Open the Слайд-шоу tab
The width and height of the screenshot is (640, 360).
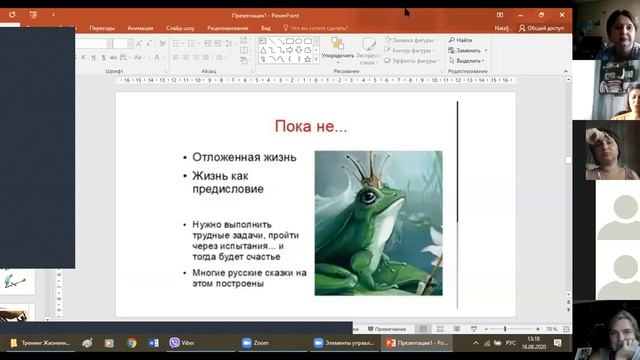[x=180, y=28]
